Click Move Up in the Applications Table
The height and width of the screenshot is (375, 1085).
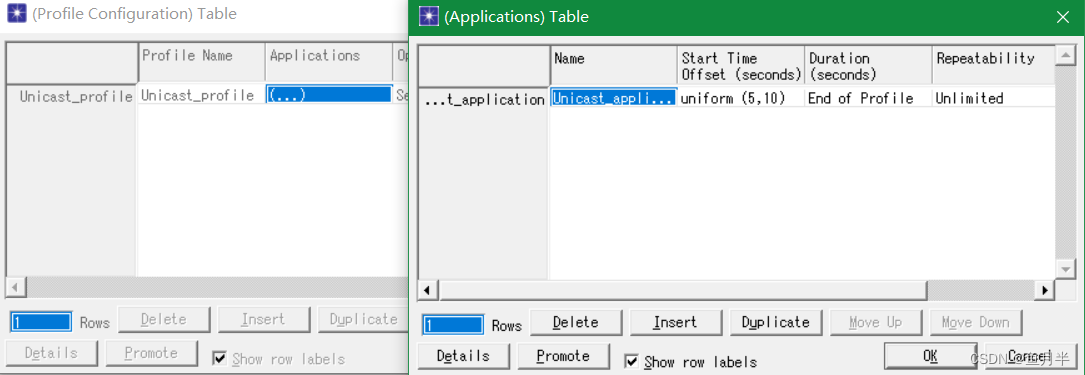[875, 322]
